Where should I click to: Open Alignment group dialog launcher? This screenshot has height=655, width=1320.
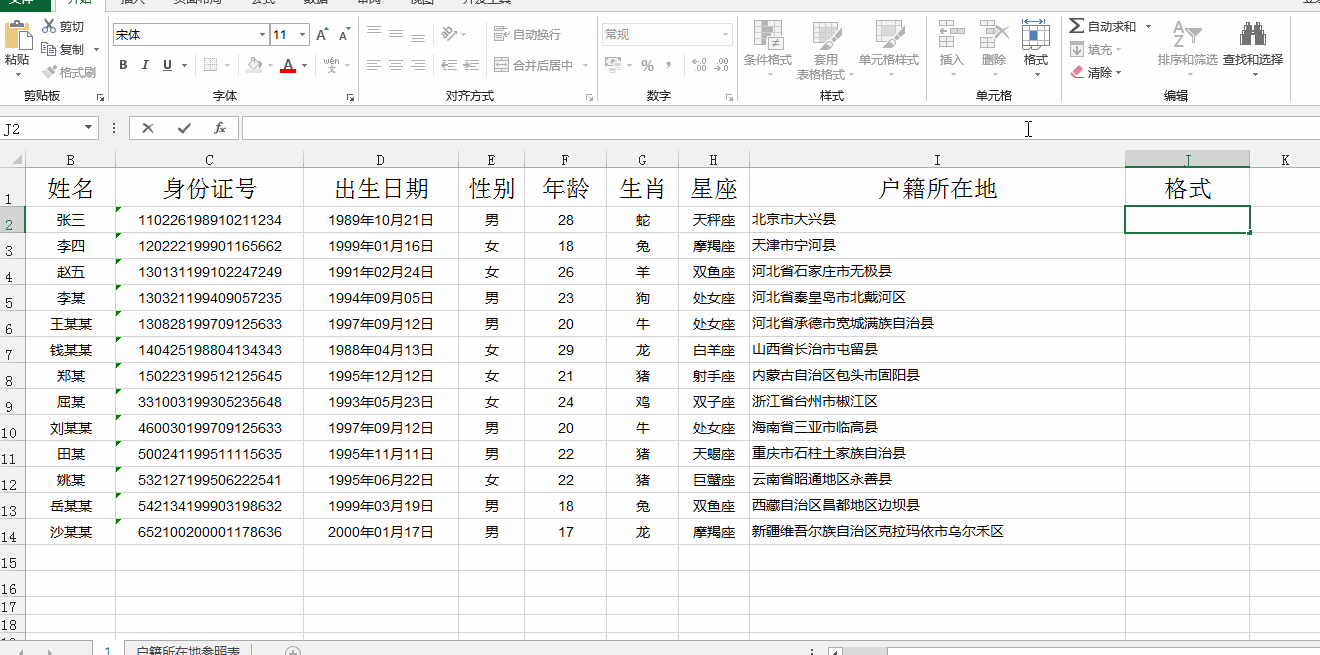tap(589, 98)
